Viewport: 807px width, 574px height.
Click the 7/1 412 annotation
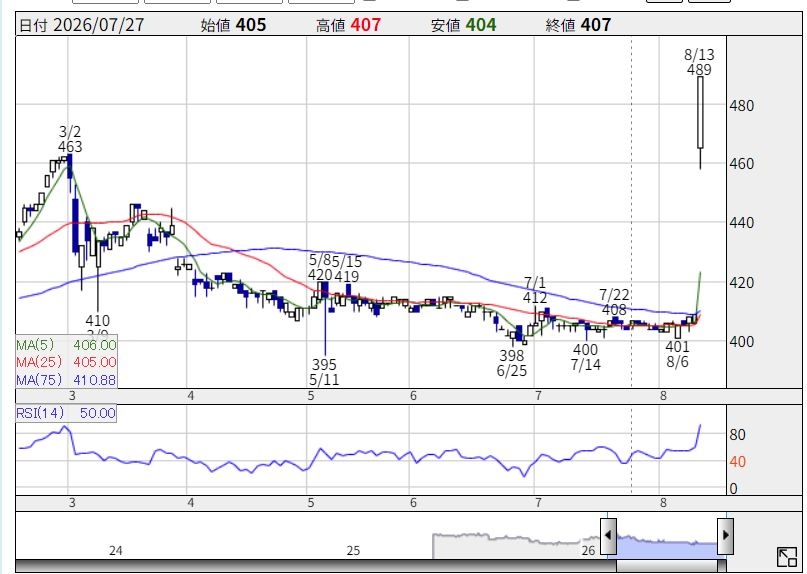535,290
